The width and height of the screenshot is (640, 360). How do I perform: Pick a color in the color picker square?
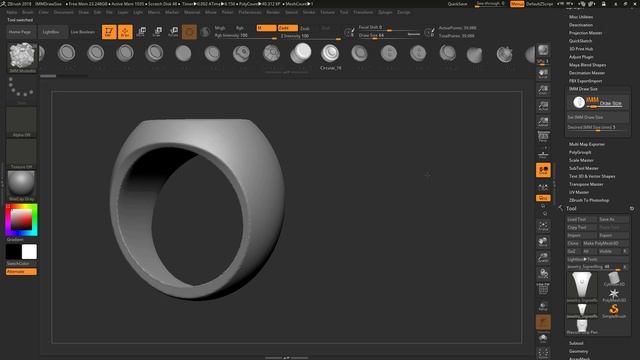point(21,220)
